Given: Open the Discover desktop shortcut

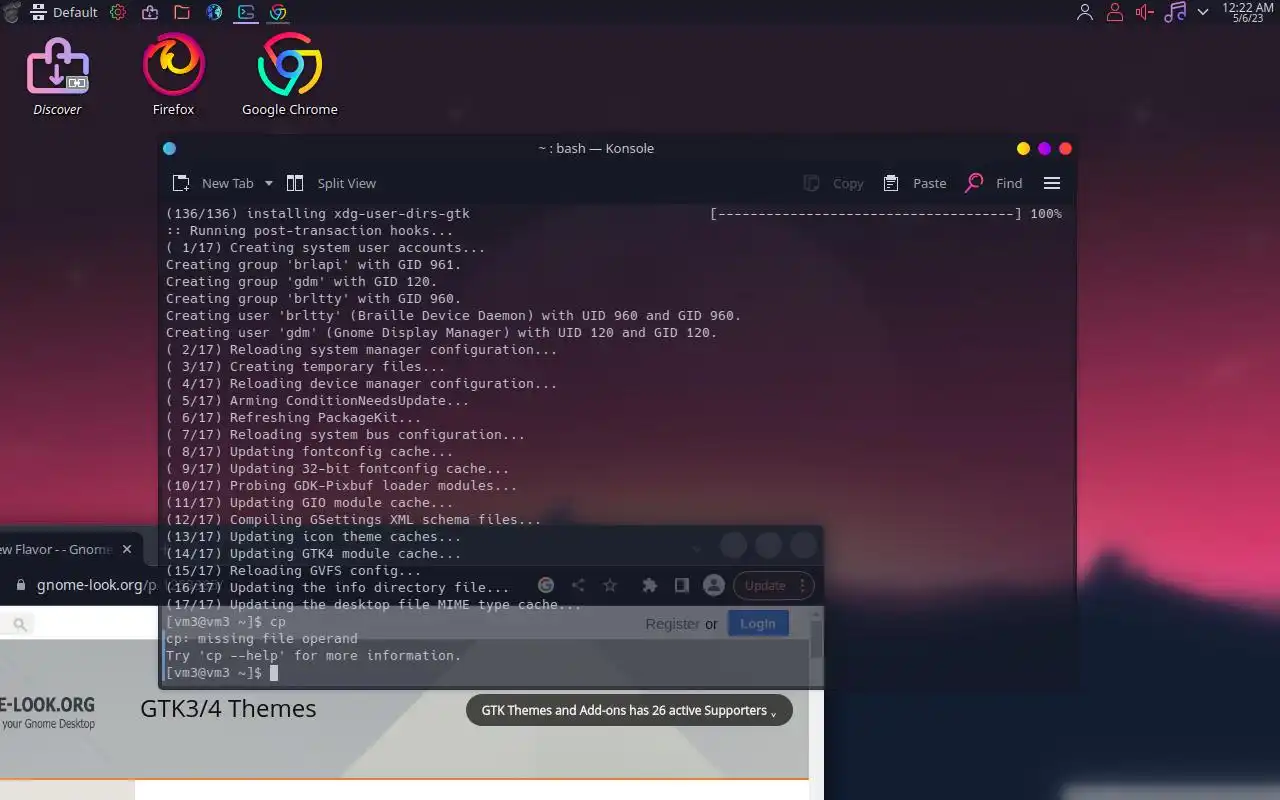Looking at the screenshot, I should point(57,76).
